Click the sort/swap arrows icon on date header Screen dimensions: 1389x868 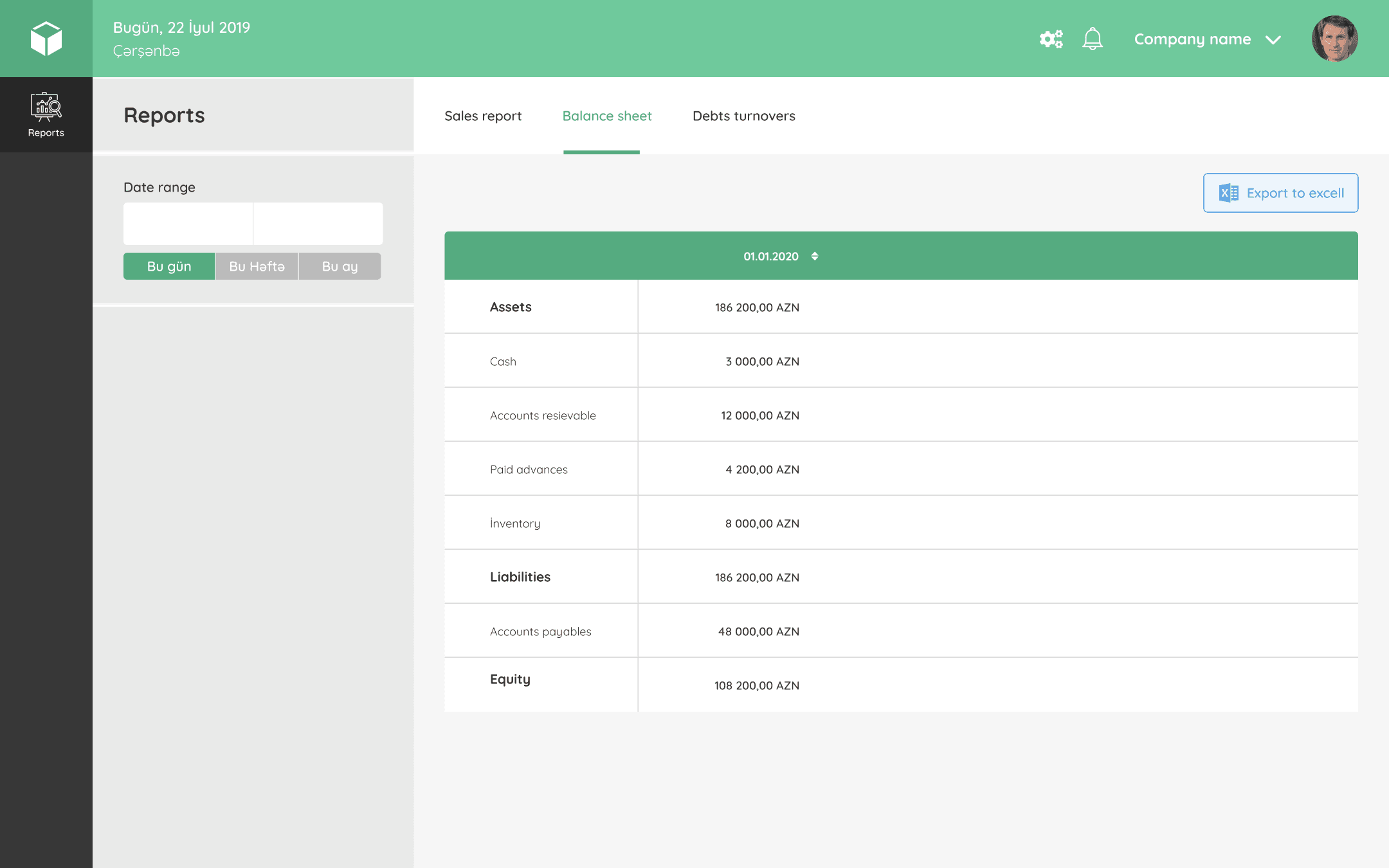pyautogui.click(x=815, y=256)
